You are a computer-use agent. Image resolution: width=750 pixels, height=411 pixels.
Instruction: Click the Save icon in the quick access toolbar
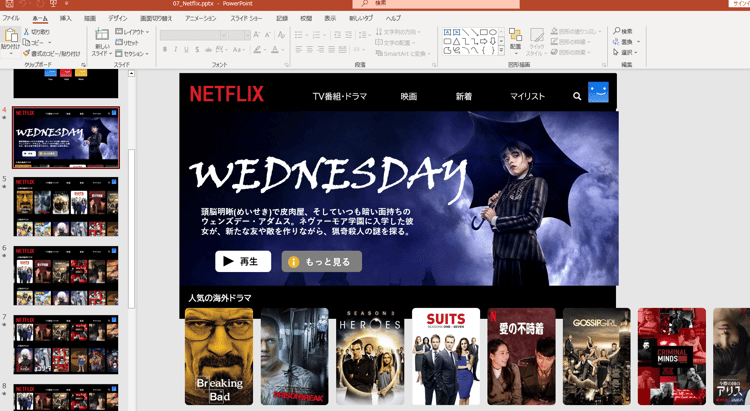click(9, 3)
